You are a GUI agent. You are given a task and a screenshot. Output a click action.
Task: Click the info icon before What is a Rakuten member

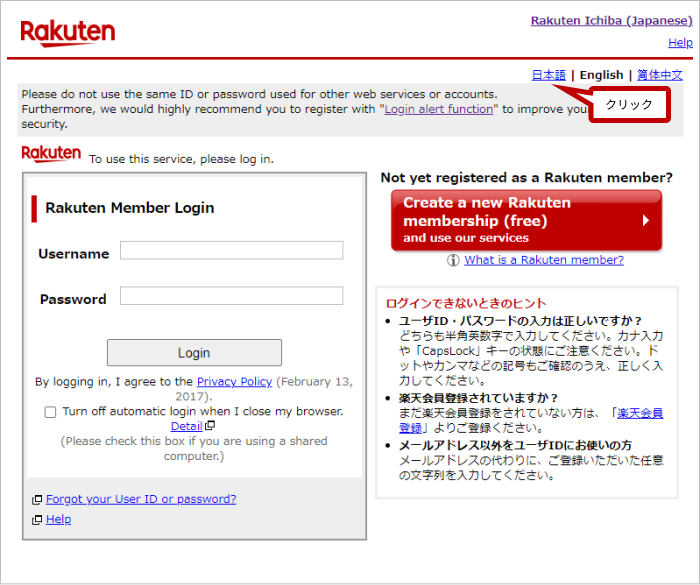pyautogui.click(x=453, y=260)
